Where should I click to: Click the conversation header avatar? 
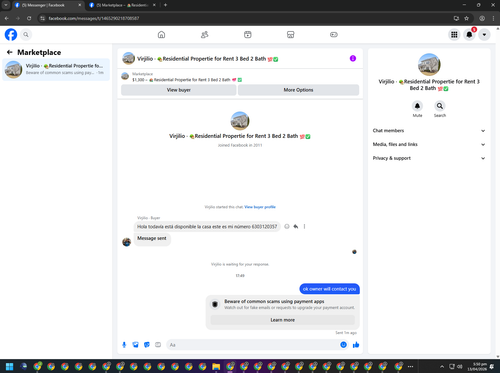click(x=128, y=58)
